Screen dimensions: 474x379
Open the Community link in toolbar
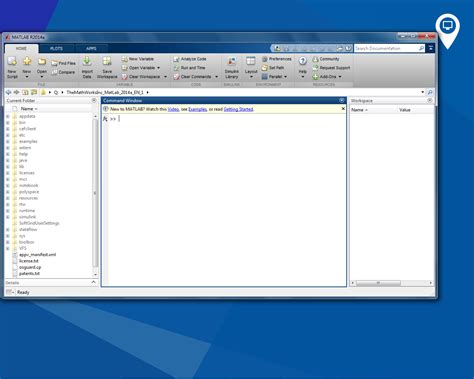(x=326, y=59)
